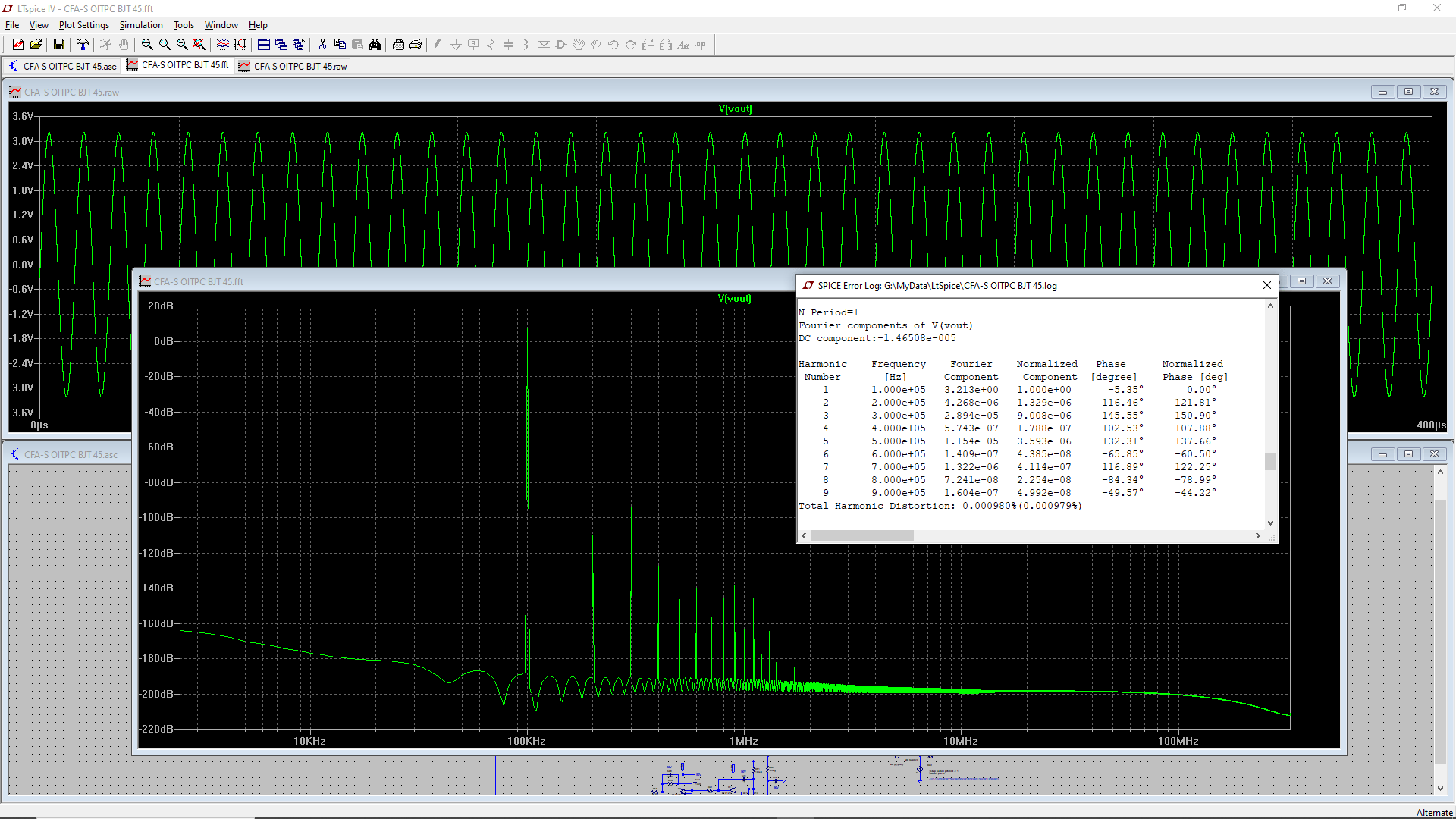Click the Print printer icon
The image size is (1456, 819).
(416, 45)
